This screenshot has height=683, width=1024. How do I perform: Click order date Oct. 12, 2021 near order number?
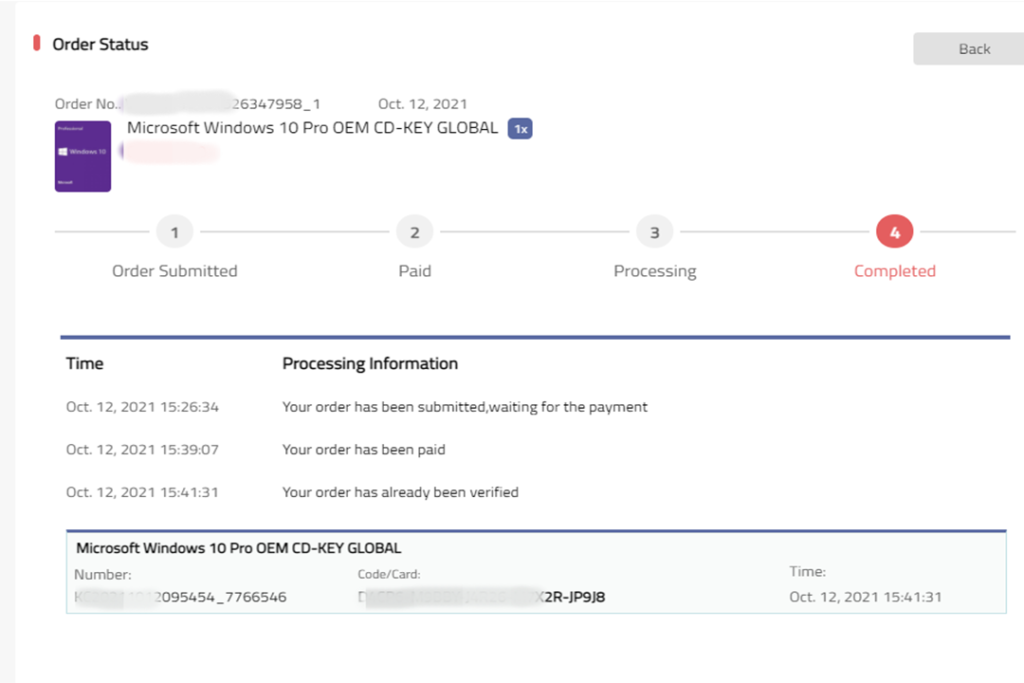click(423, 104)
